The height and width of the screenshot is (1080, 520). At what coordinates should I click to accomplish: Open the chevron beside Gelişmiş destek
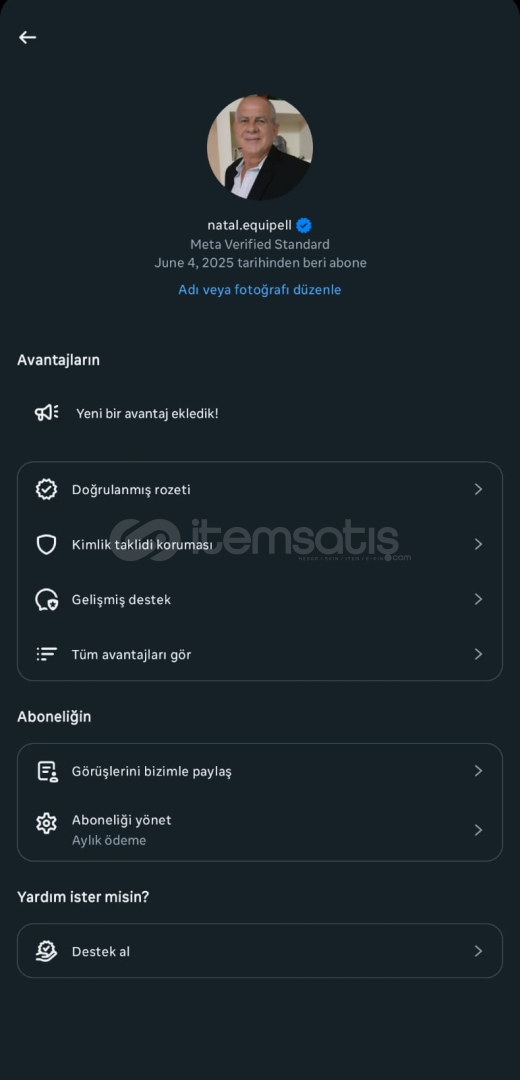click(478, 599)
